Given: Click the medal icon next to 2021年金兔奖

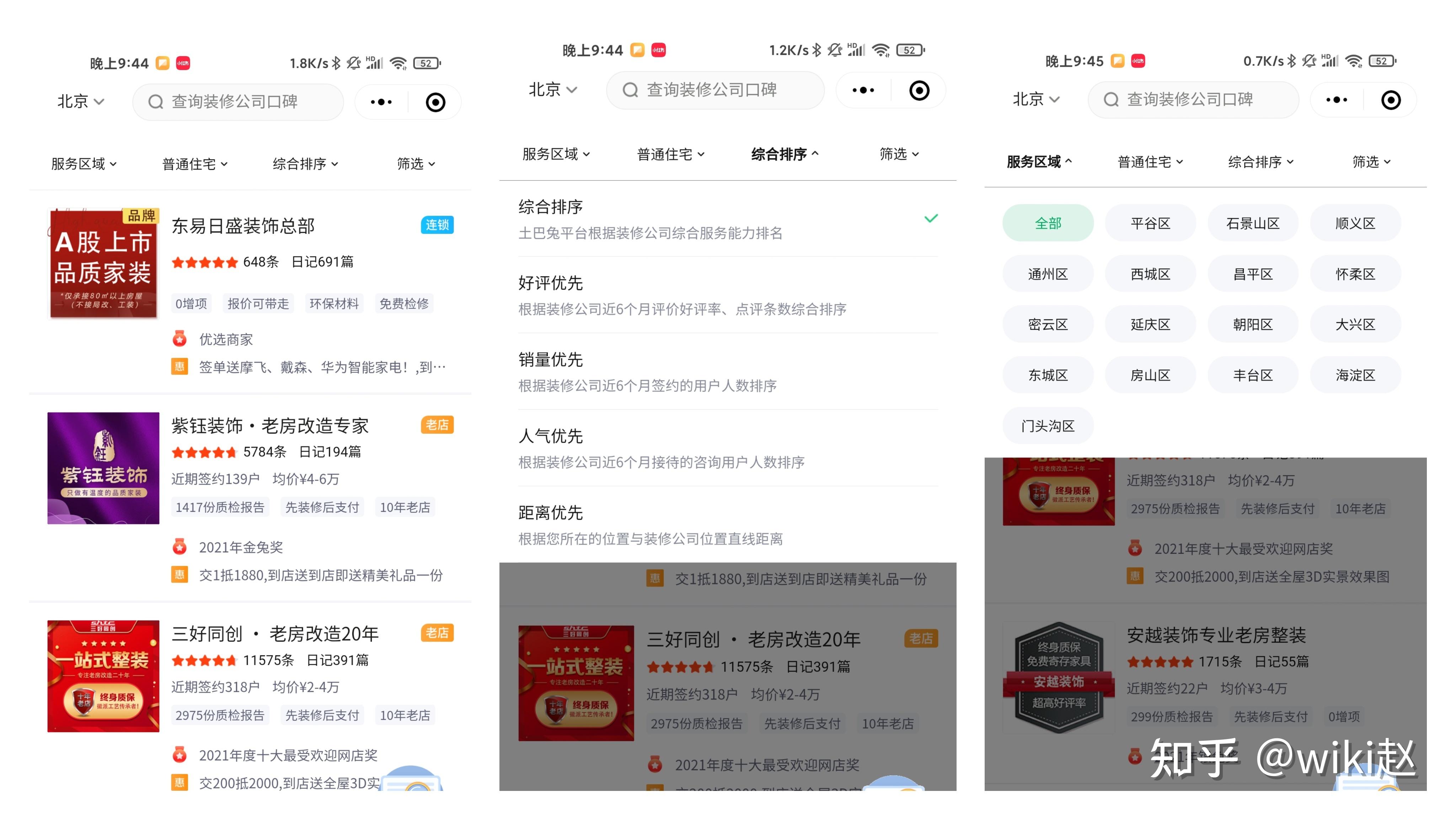Looking at the screenshot, I should (x=180, y=547).
